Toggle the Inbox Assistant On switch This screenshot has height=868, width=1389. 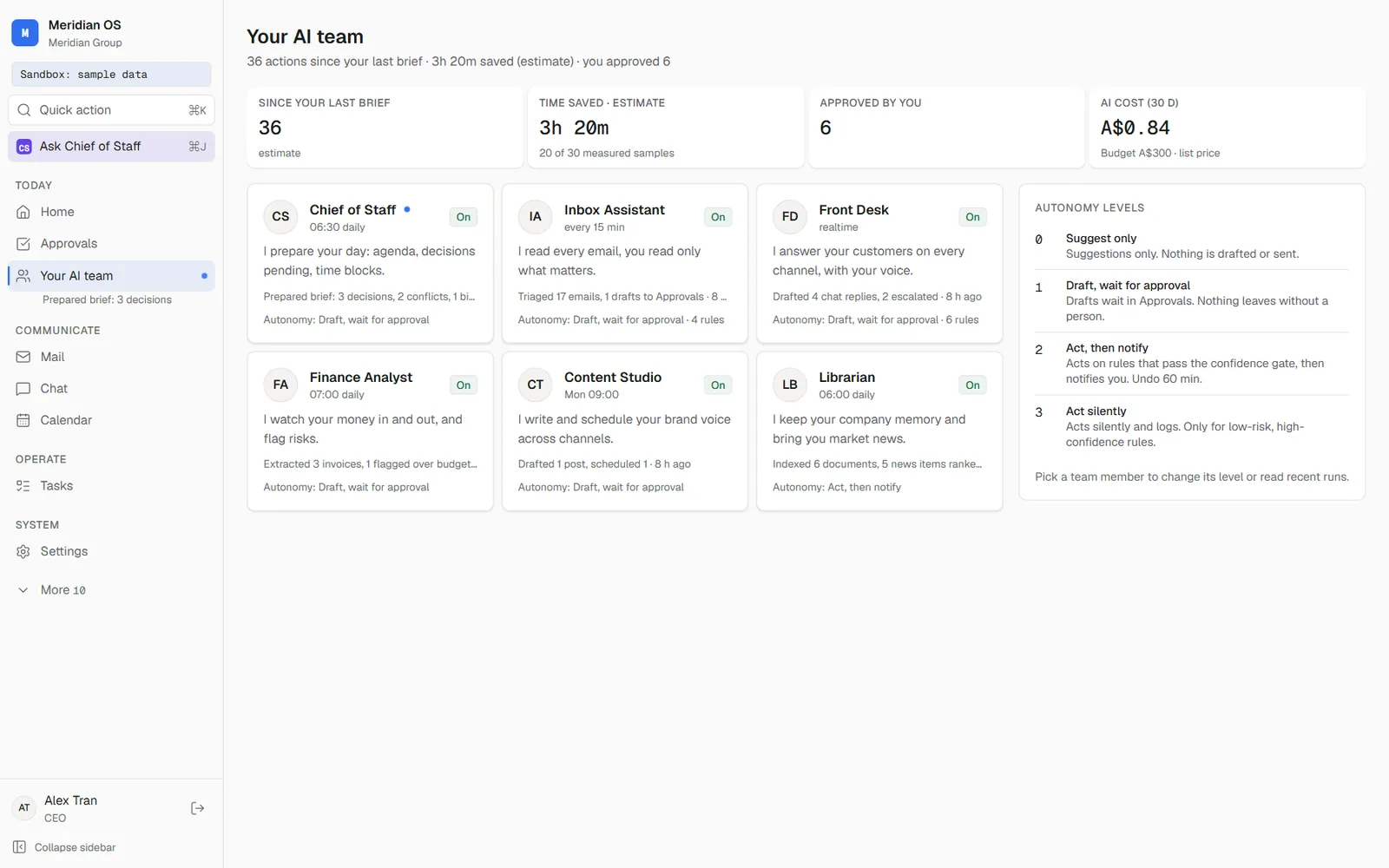point(718,217)
